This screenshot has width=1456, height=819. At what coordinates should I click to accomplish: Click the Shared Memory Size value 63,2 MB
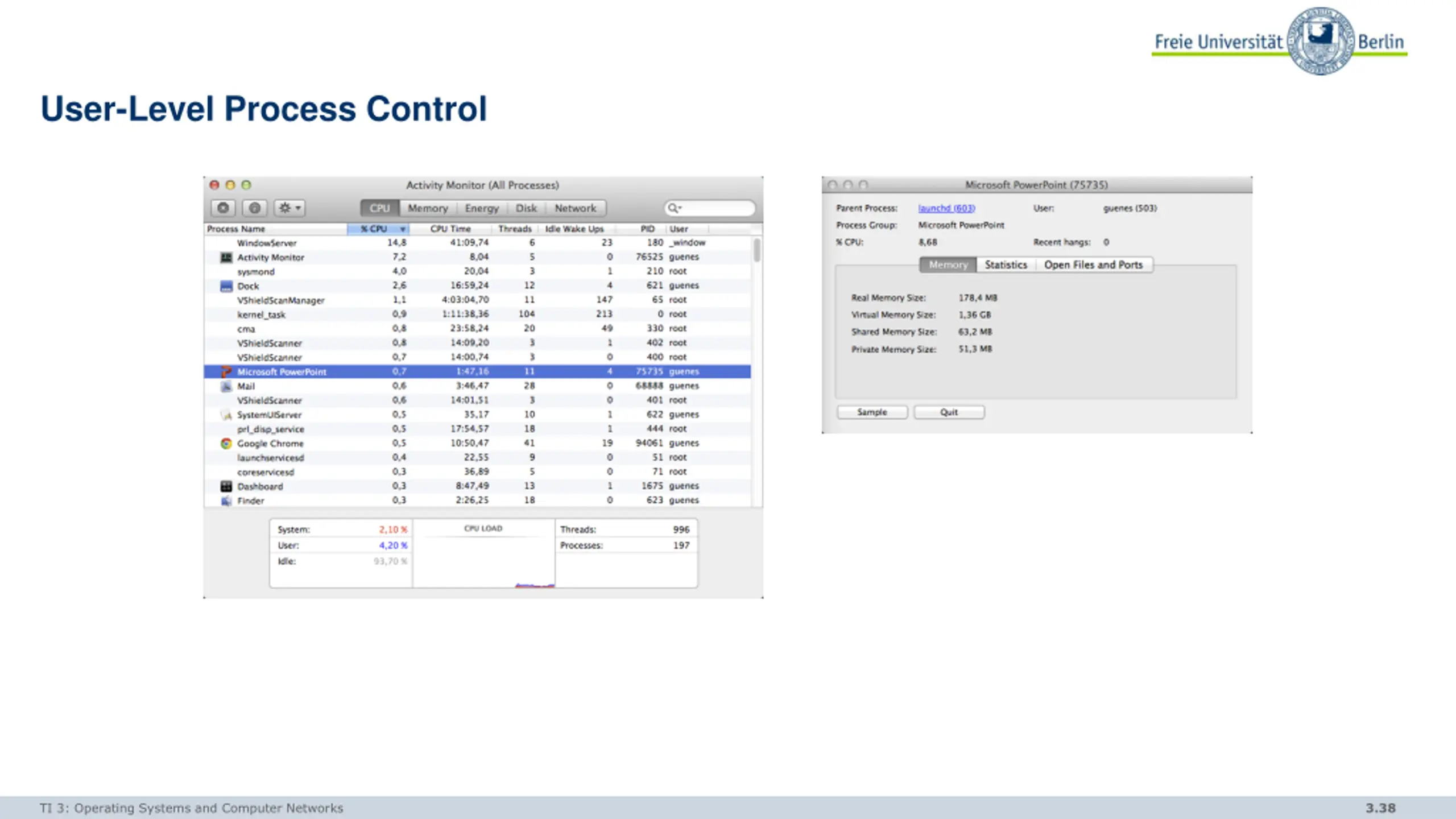[x=975, y=332]
